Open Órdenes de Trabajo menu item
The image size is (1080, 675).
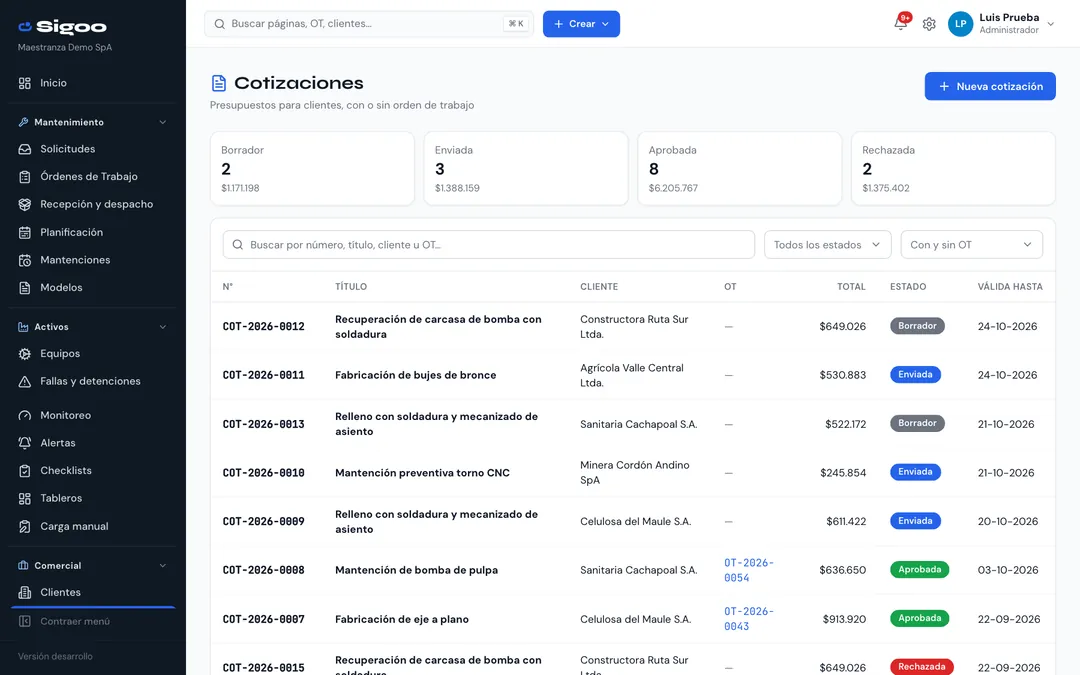[89, 176]
